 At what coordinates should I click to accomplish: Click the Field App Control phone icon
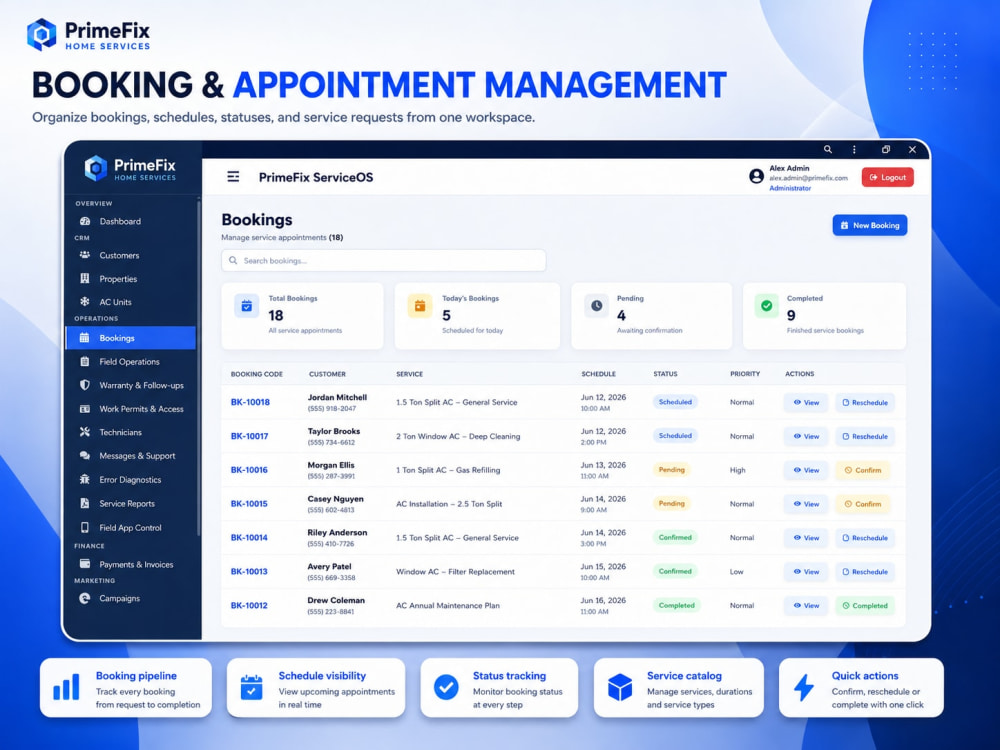coord(85,527)
